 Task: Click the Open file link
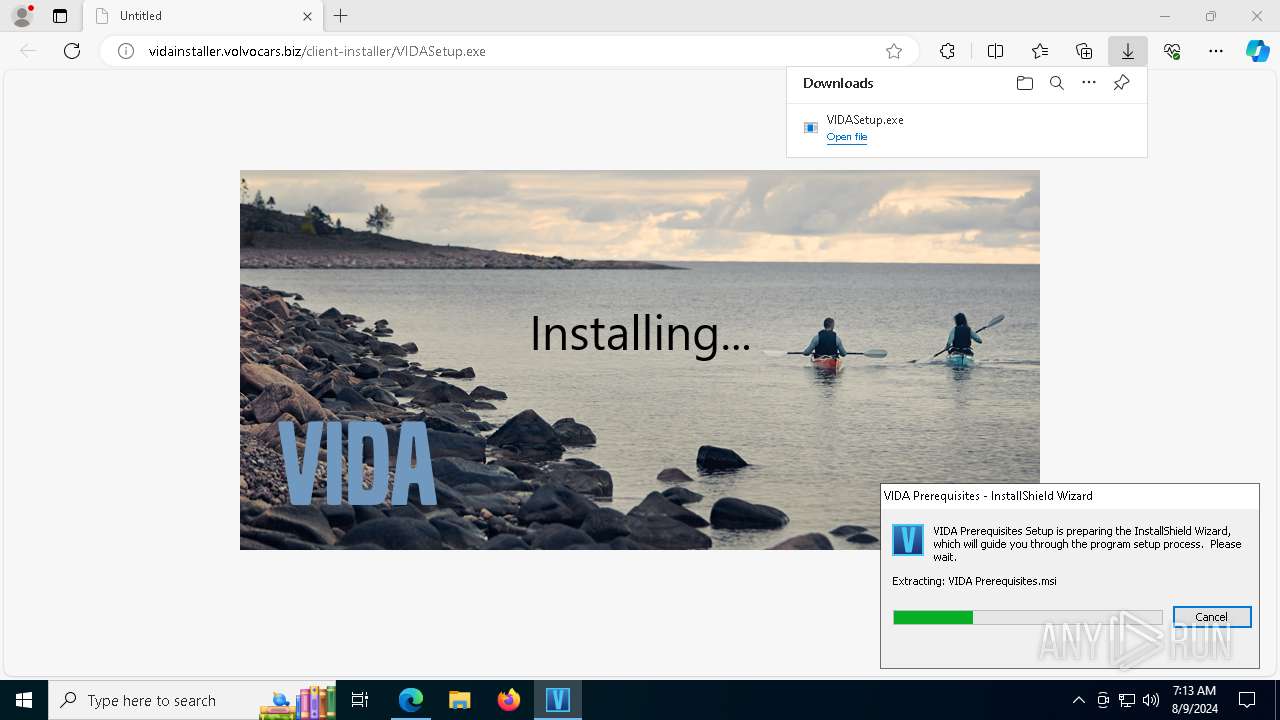point(847,137)
